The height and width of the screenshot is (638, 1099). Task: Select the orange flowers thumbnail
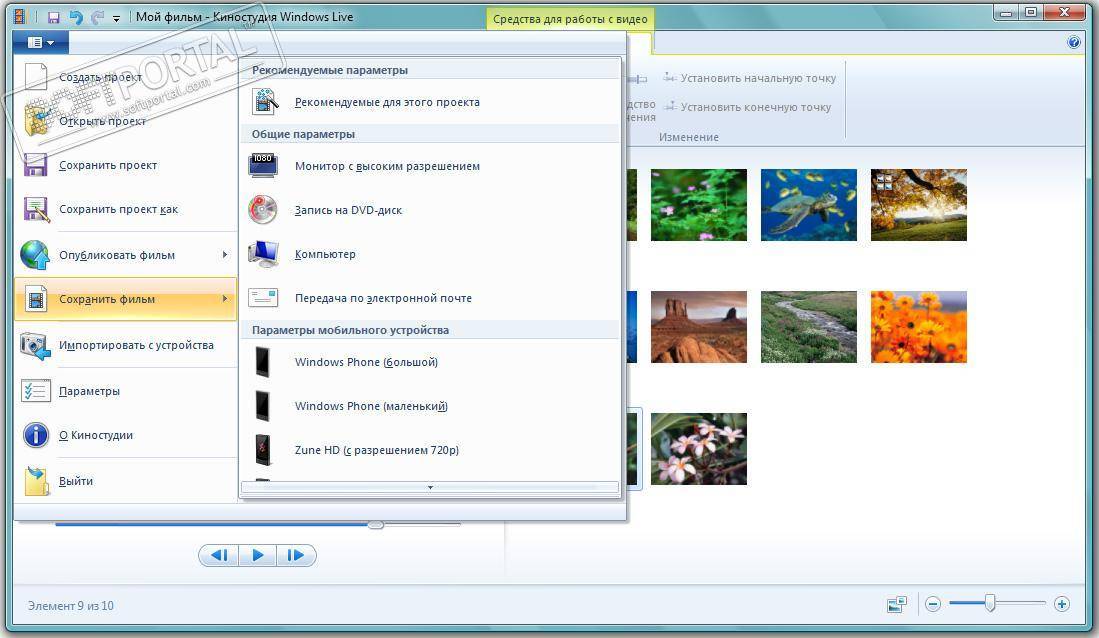click(x=919, y=327)
